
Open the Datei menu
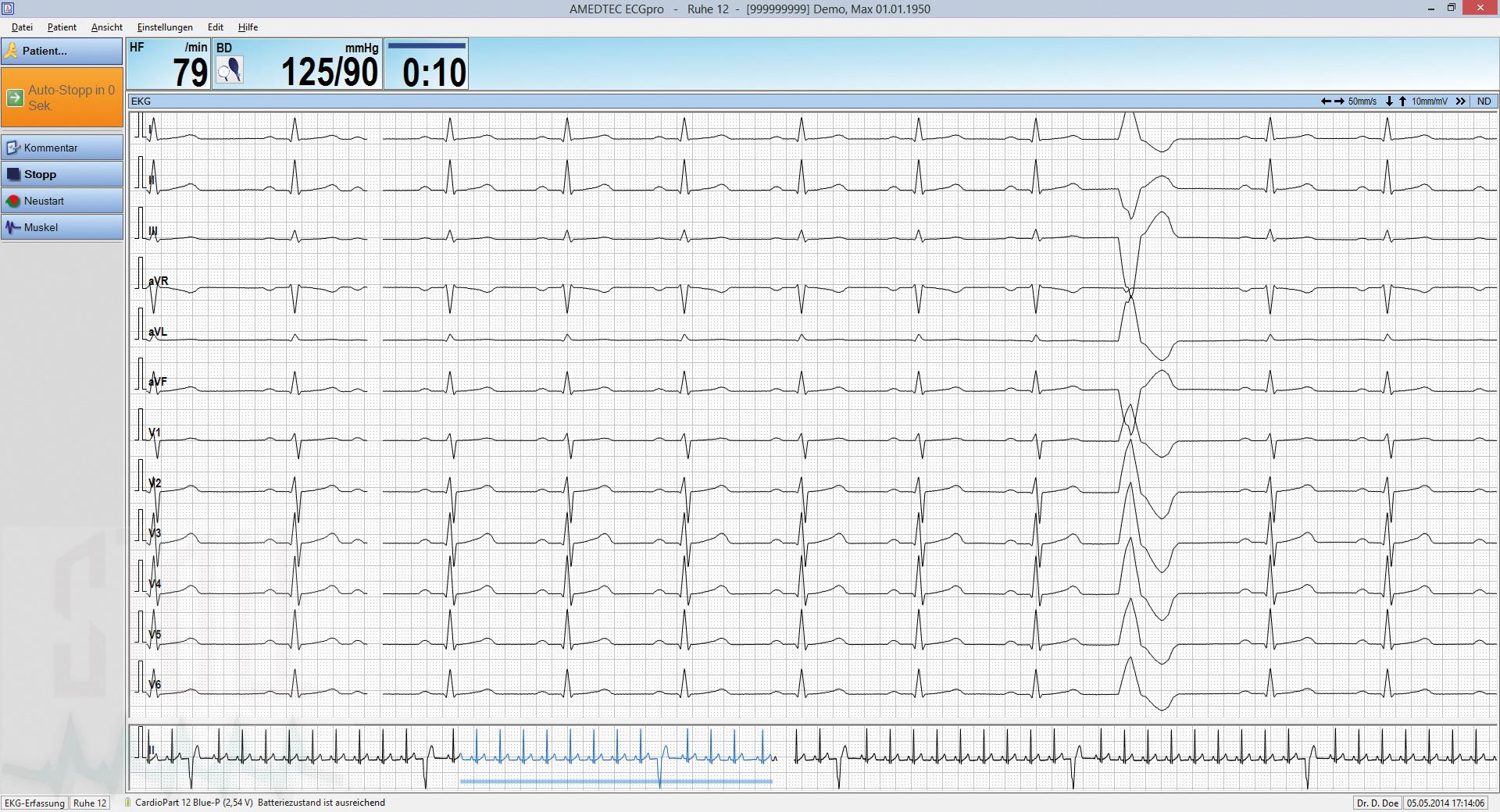22,27
